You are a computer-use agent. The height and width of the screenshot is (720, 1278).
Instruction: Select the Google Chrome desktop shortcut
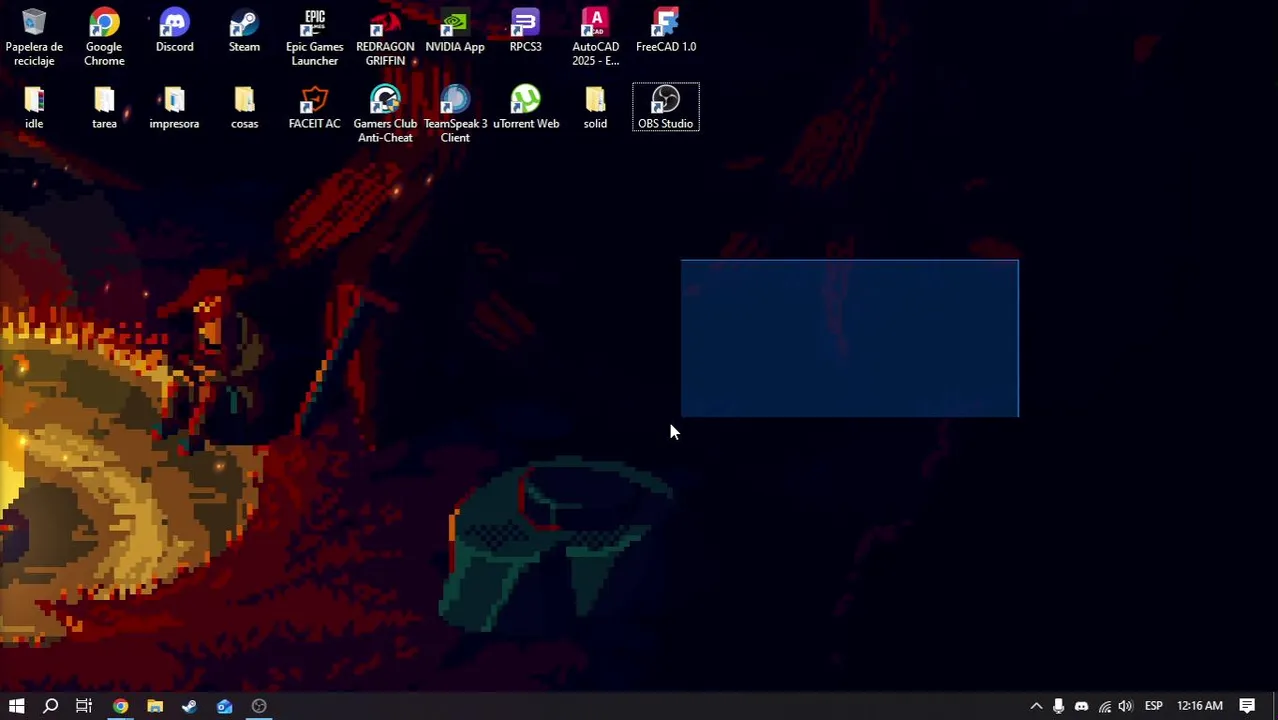(104, 38)
